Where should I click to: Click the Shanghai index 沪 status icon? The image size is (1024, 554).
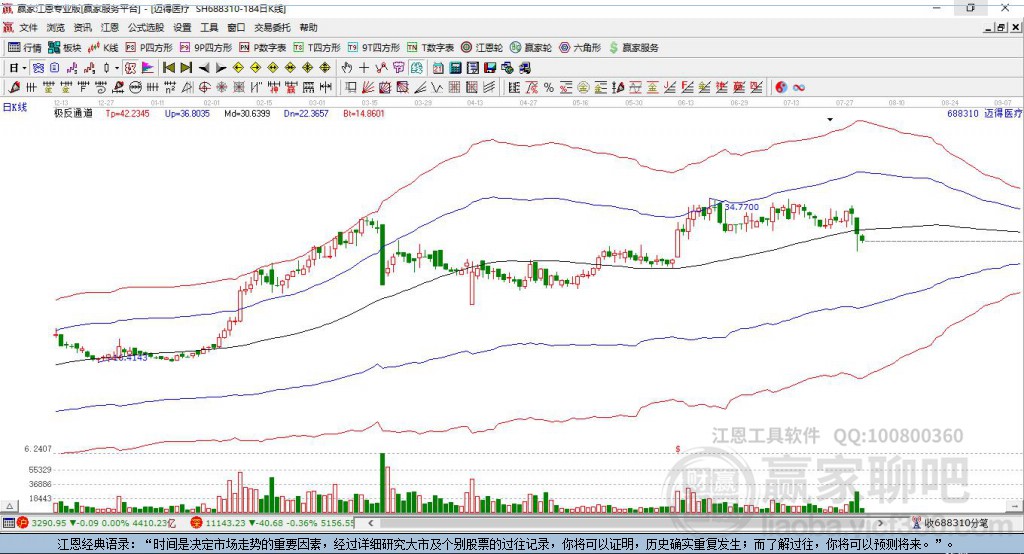23,523
